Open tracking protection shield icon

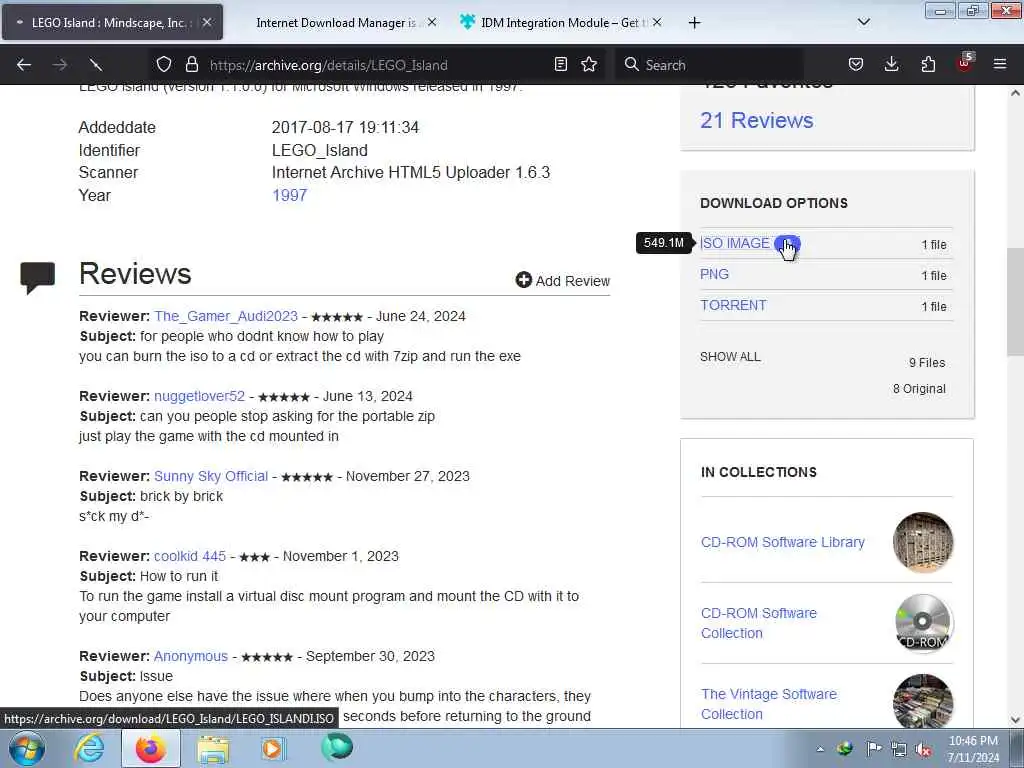(164, 65)
